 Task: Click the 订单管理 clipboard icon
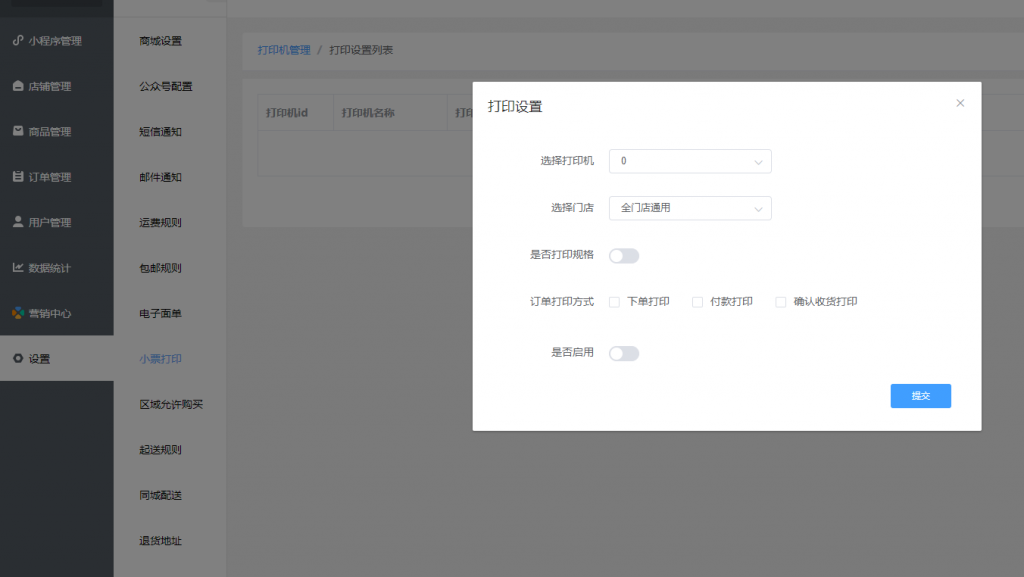[18, 177]
